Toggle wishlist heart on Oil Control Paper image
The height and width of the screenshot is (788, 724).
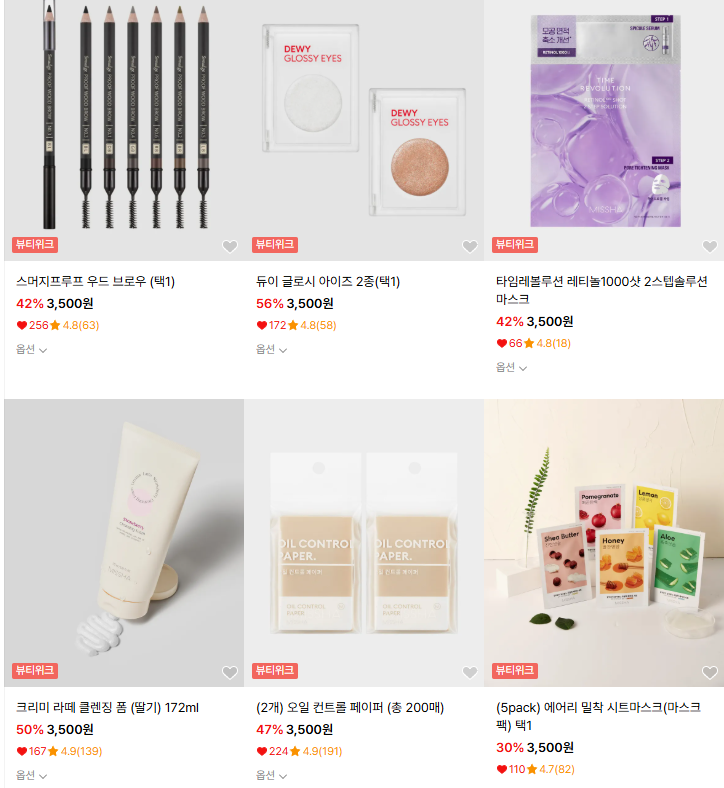[470, 672]
